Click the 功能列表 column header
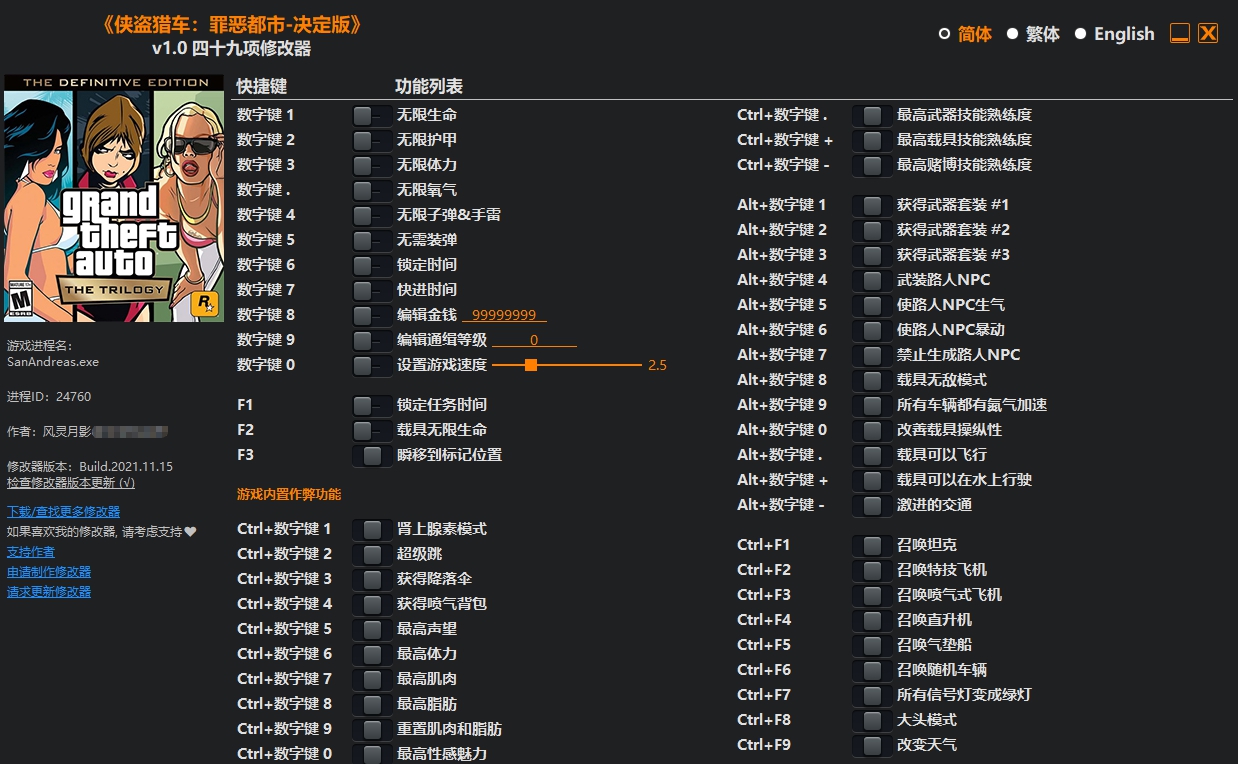 click(x=429, y=87)
